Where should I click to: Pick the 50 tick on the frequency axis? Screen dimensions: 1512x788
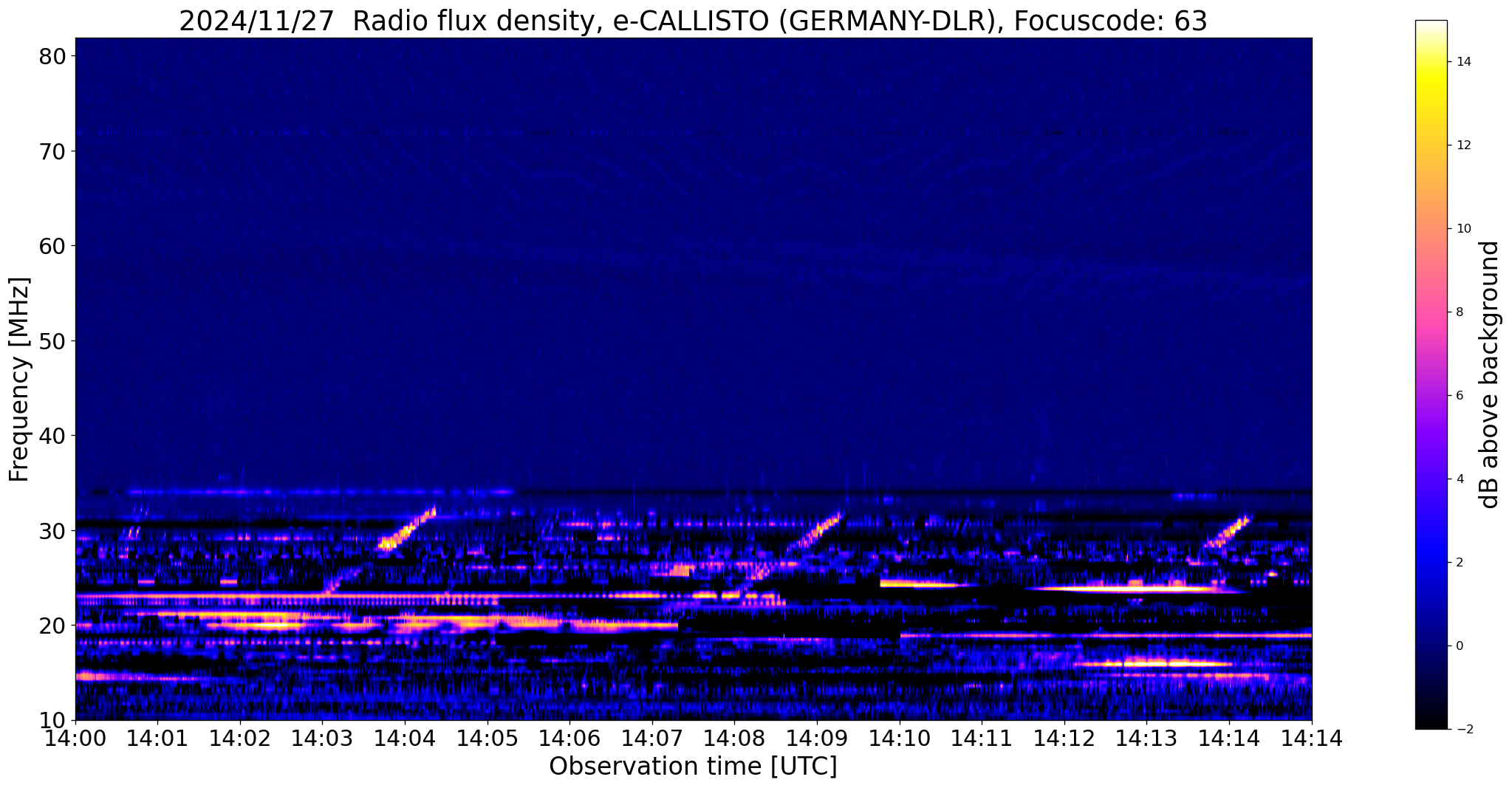tap(52, 340)
